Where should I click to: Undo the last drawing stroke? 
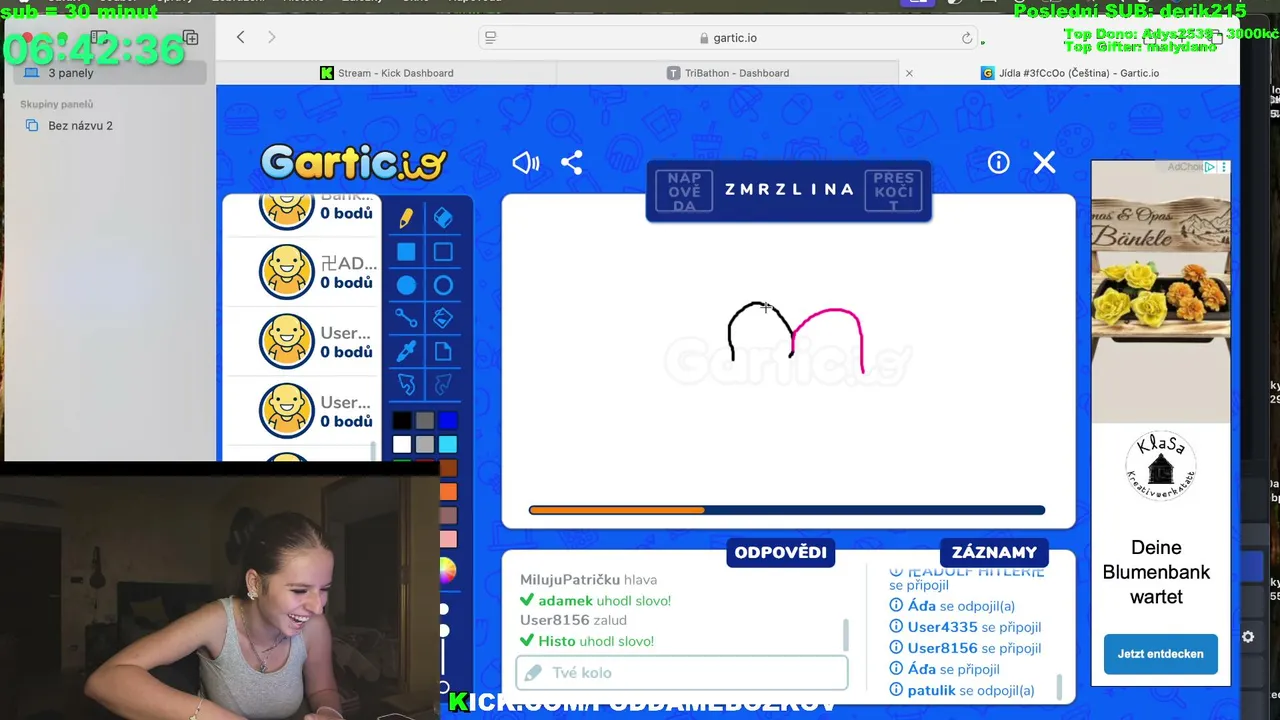coord(406,384)
